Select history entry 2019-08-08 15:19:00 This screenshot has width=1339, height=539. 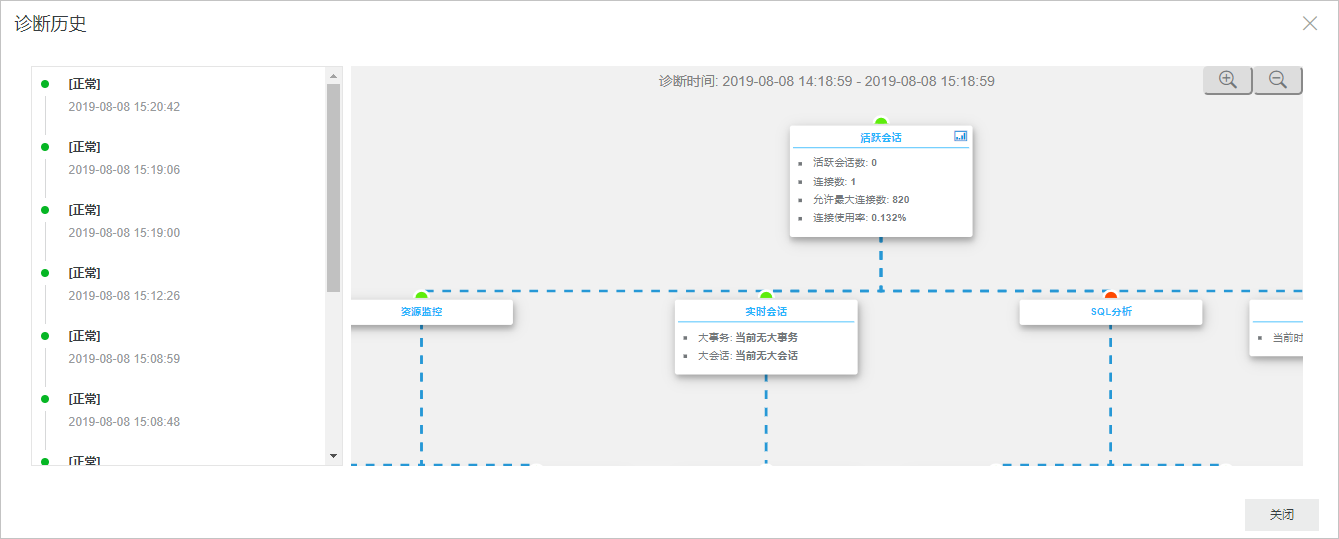point(124,233)
